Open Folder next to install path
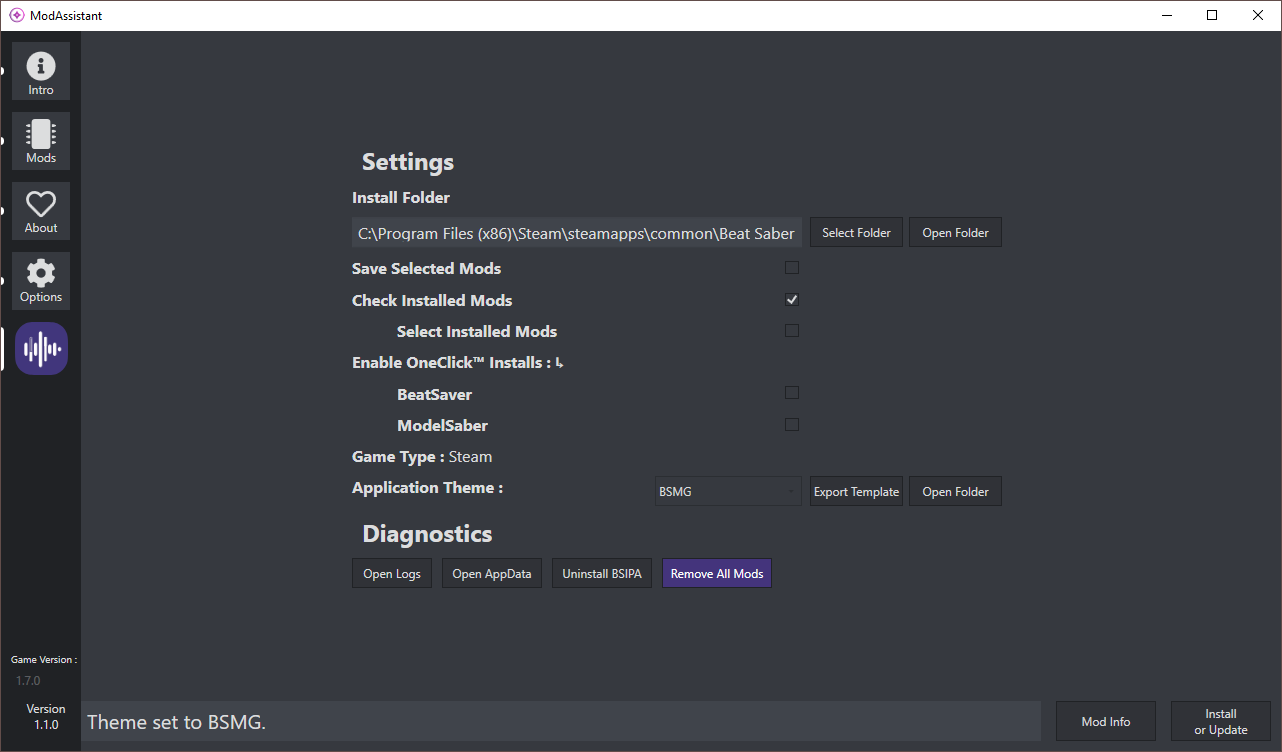Viewport: 1282px width, 752px height. coord(955,232)
